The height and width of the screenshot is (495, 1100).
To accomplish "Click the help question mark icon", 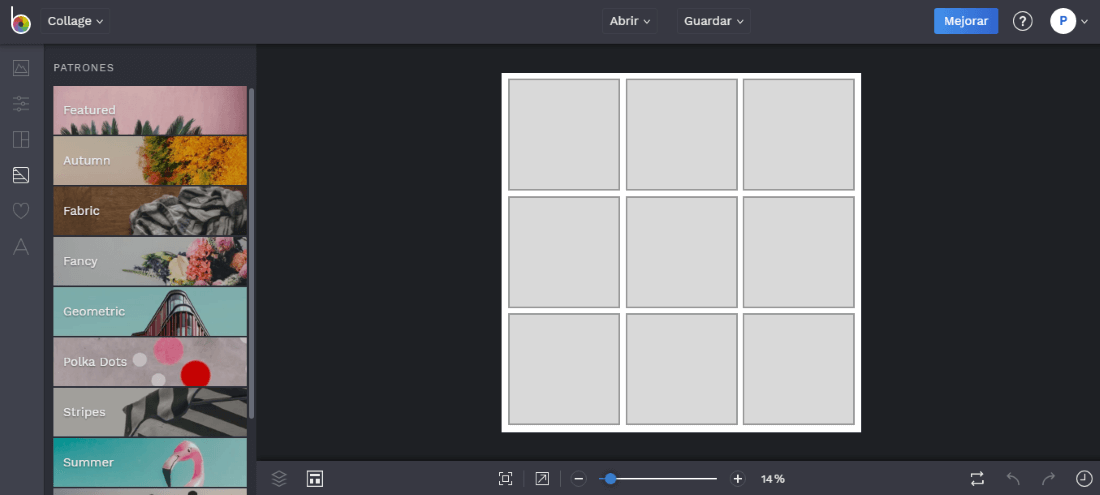I will click(1022, 21).
